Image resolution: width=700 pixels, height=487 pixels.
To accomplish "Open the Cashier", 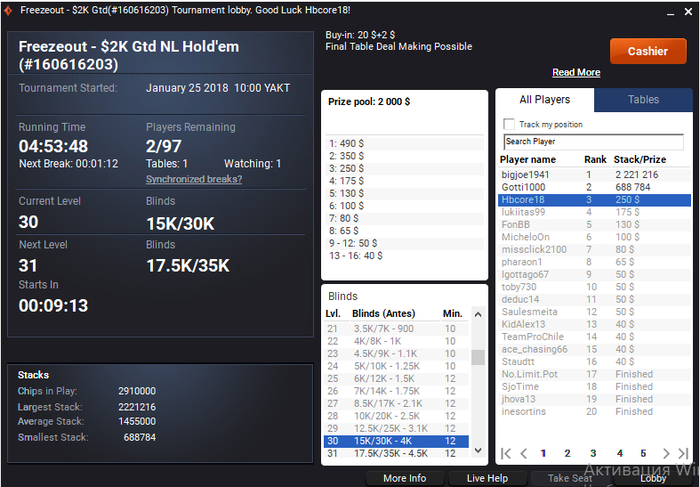I will pyautogui.click(x=648, y=51).
